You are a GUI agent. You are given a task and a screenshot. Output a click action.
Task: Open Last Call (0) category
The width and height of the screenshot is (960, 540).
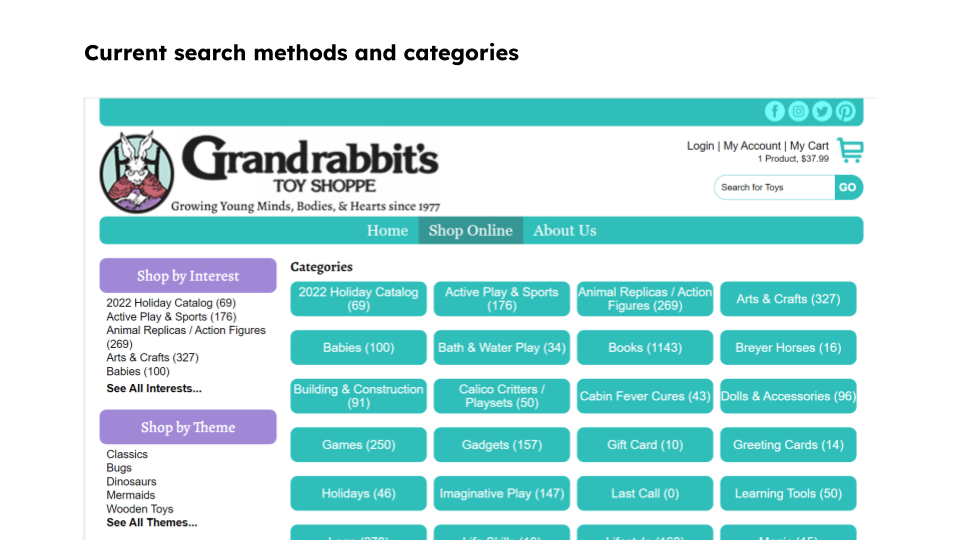click(x=645, y=493)
